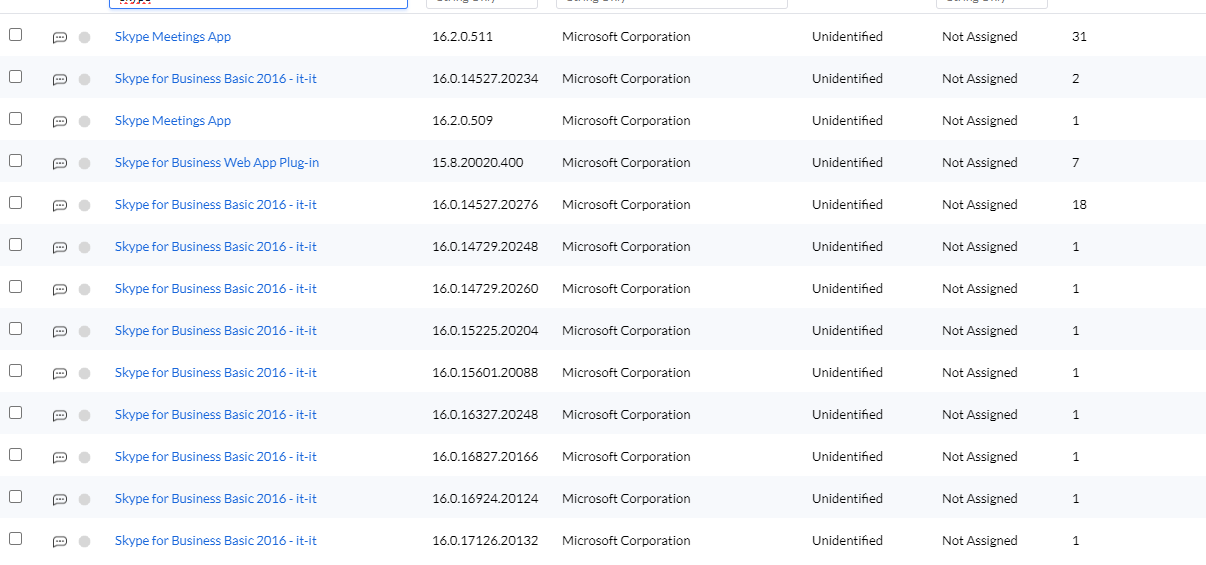1206x565 pixels.
Task: Open comment bubble on version 16.0.16827.20166 row
Action: coord(60,458)
